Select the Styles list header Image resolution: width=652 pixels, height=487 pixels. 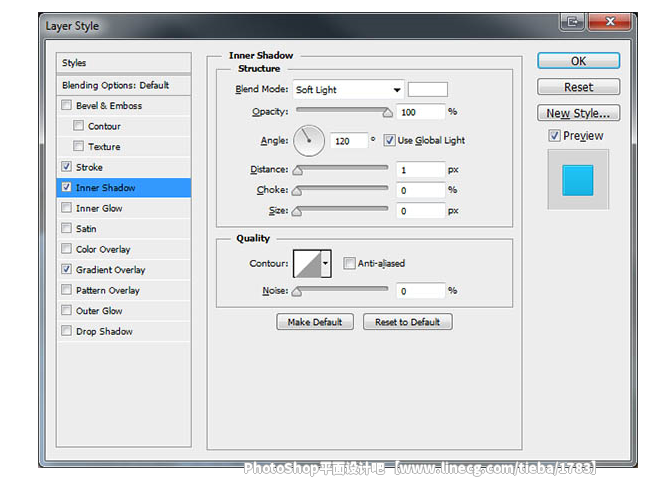click(x=124, y=63)
